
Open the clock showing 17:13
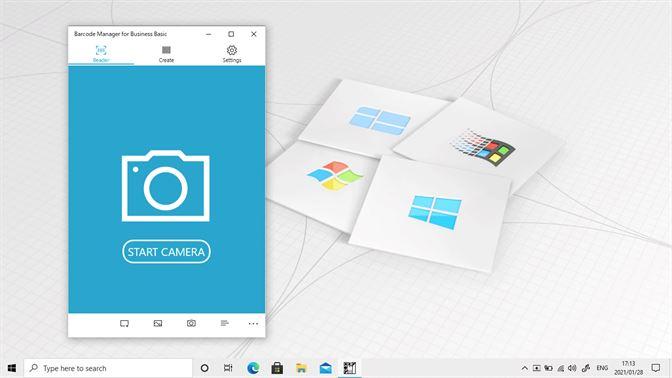[628, 368]
